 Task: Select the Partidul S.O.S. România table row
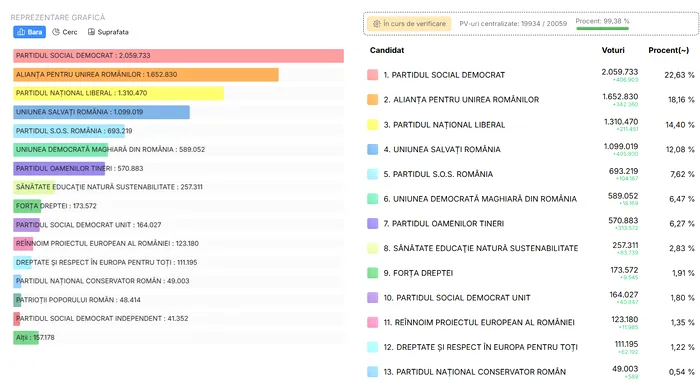[531, 174]
